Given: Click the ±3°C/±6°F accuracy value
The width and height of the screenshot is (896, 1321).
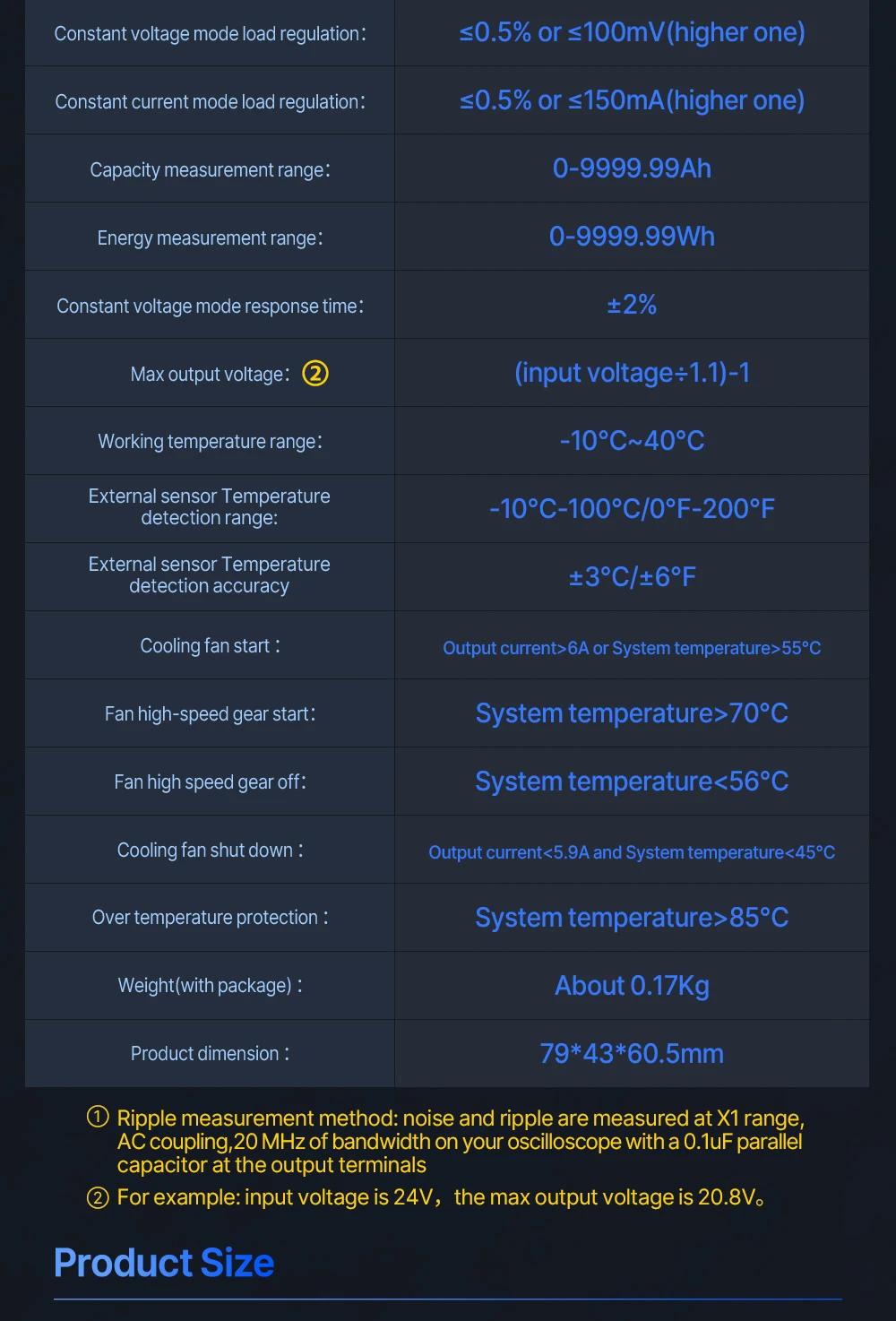Looking at the screenshot, I should [x=632, y=577].
